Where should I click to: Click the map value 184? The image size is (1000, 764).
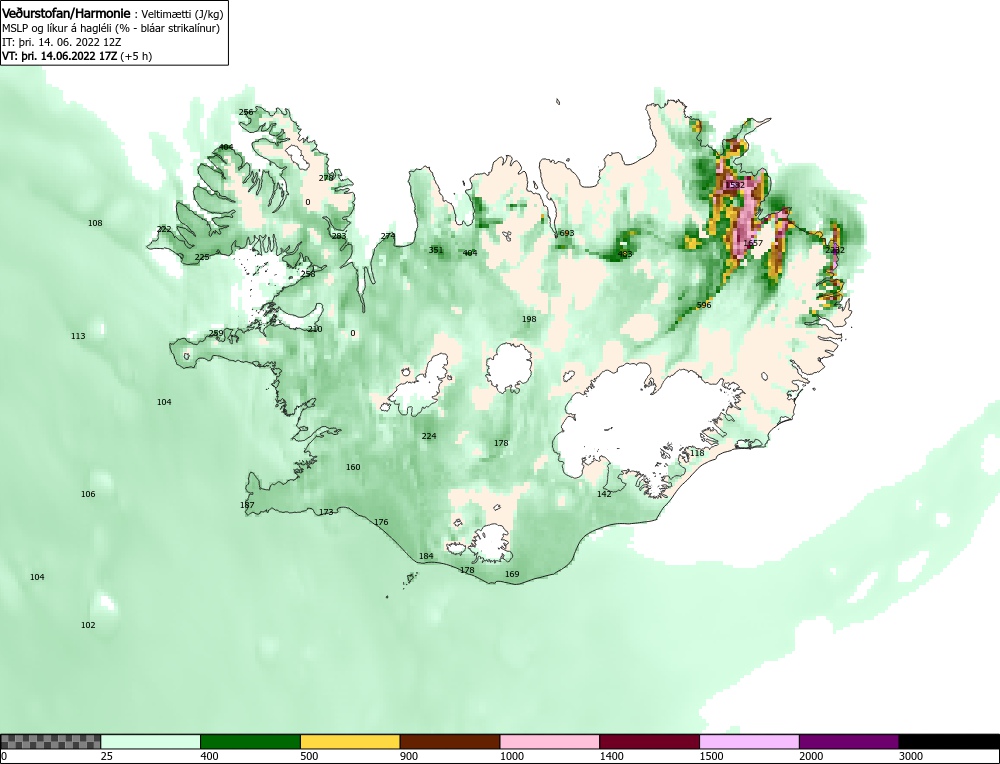[426, 555]
